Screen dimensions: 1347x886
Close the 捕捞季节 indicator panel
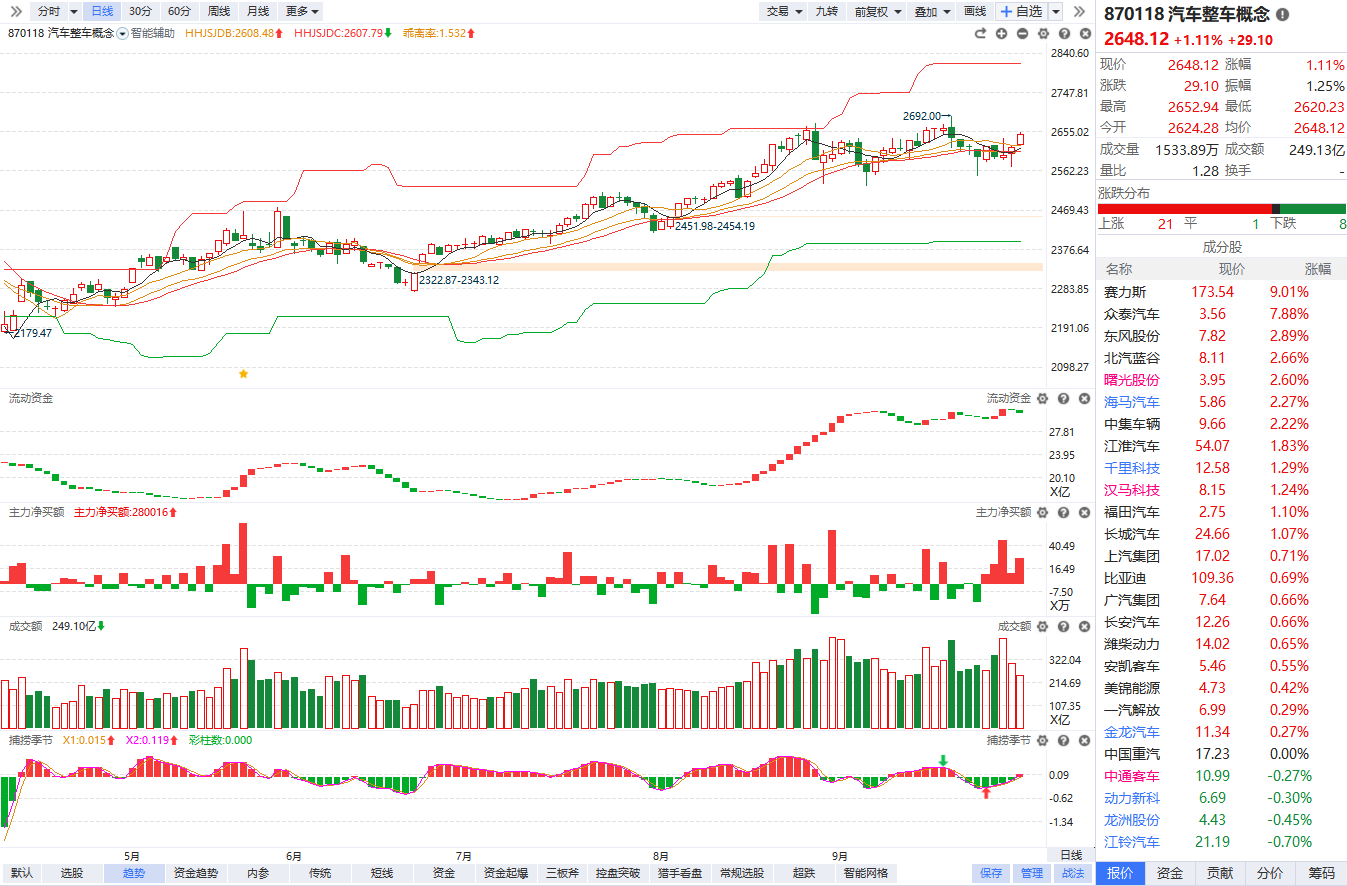[1084, 740]
